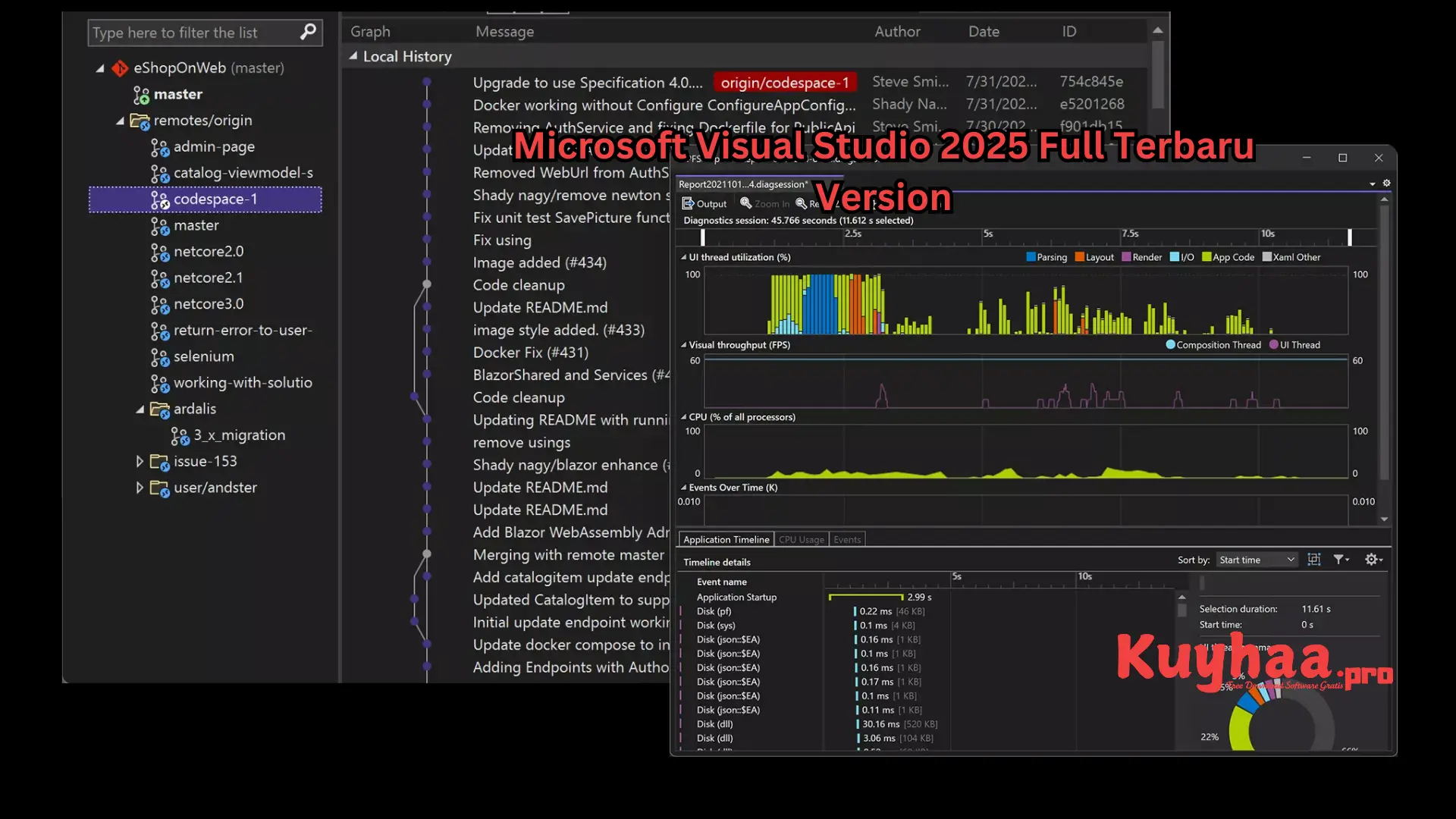
Task: Click the branch icon next to netcore2.0
Action: pyautogui.click(x=159, y=252)
